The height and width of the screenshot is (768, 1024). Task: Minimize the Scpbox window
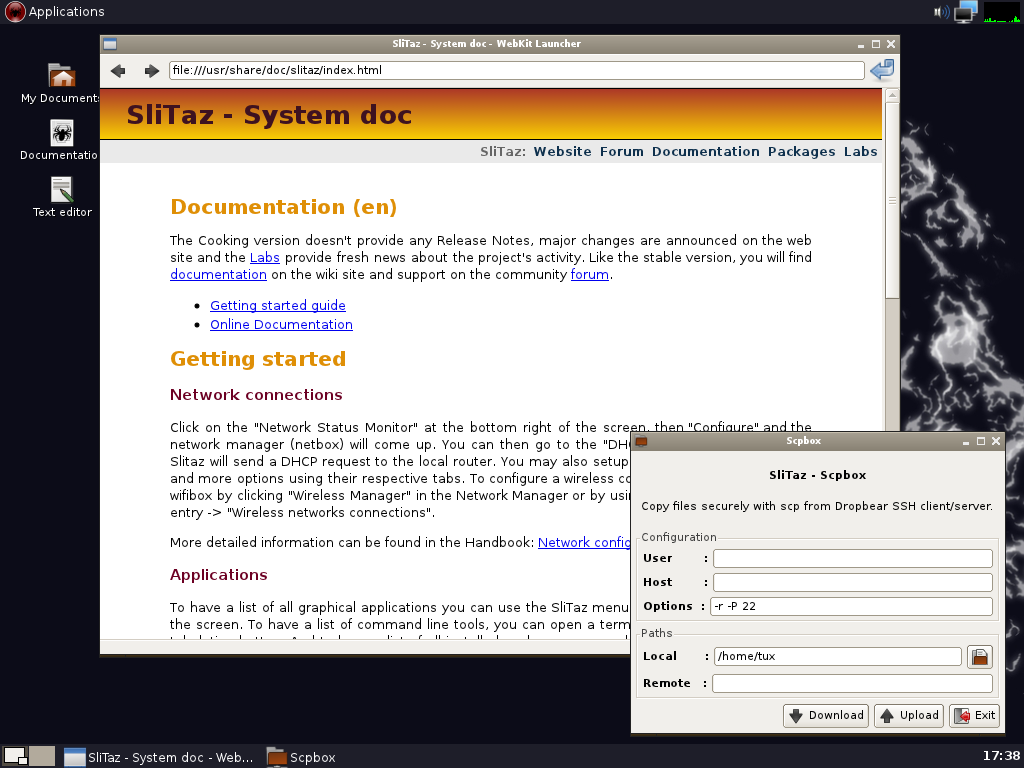pyautogui.click(x=966, y=442)
